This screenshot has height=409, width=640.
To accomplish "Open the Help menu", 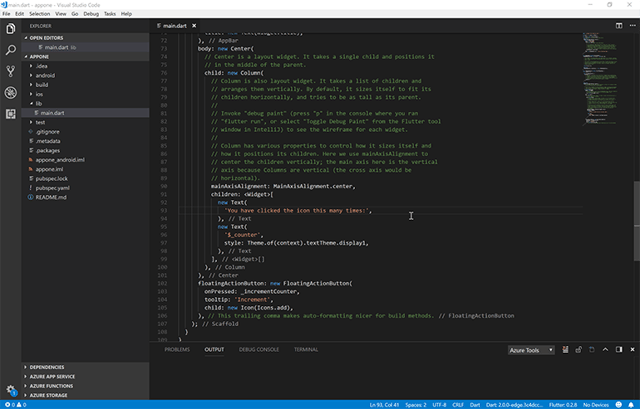I will pyautogui.click(x=127, y=14).
